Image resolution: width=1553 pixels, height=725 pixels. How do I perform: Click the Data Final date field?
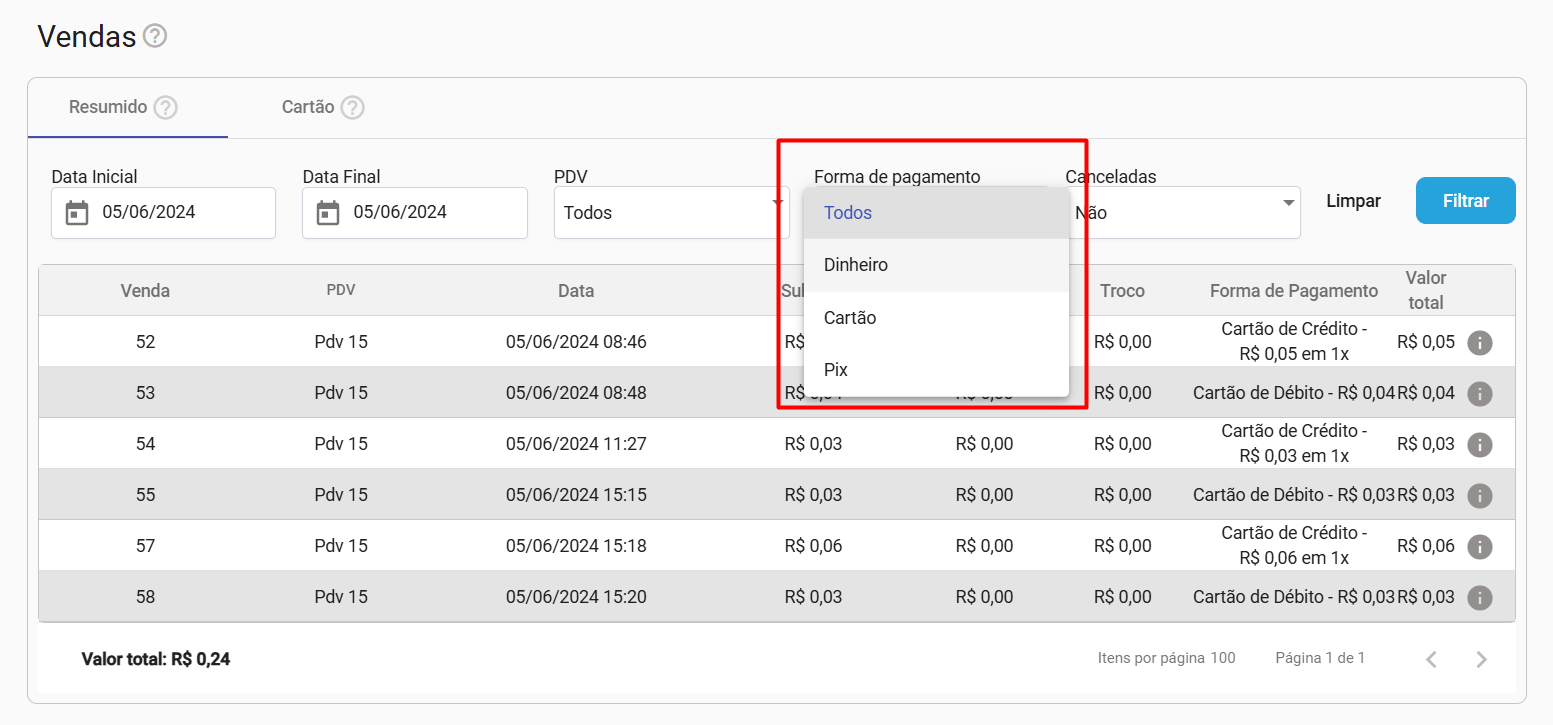click(415, 213)
